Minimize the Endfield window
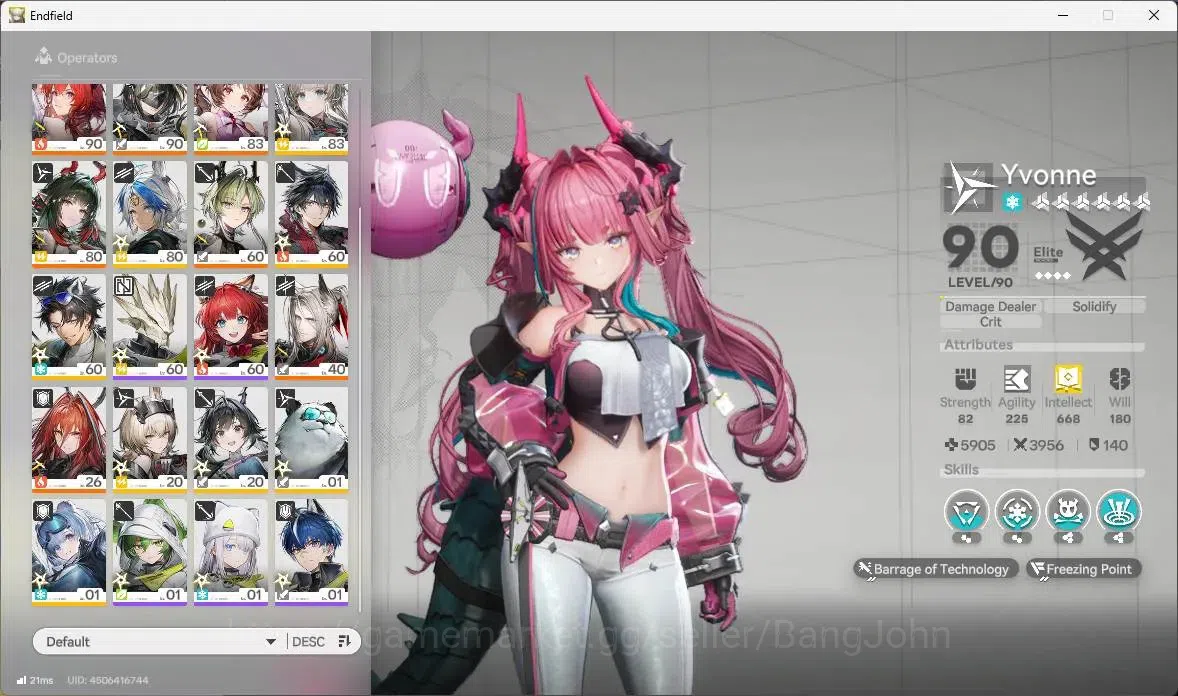Viewport: 1178px width, 696px height. coord(1062,15)
